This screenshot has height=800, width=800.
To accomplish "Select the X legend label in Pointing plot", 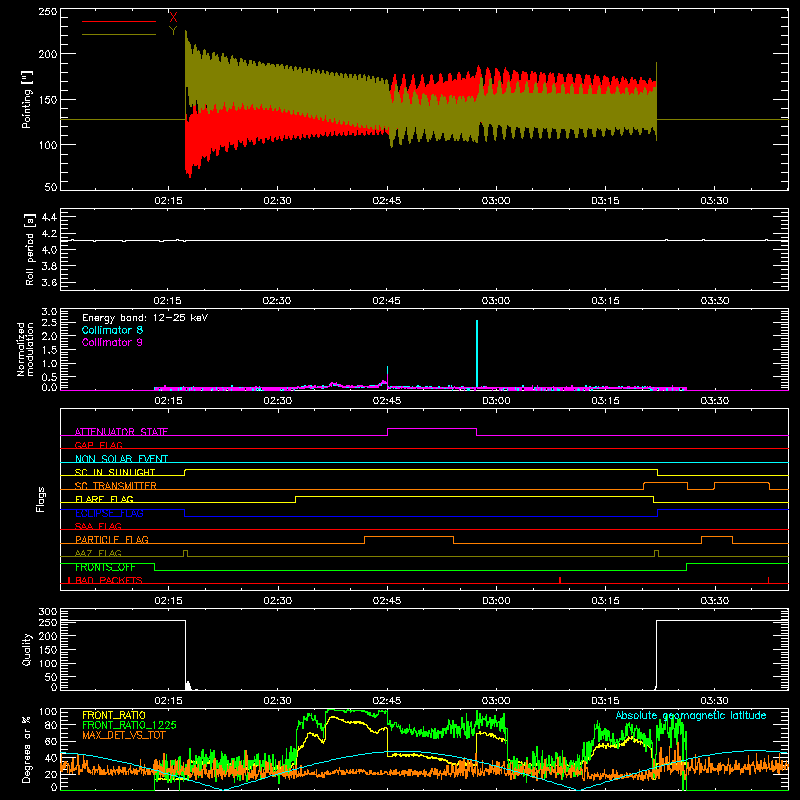I will tap(173, 18).
